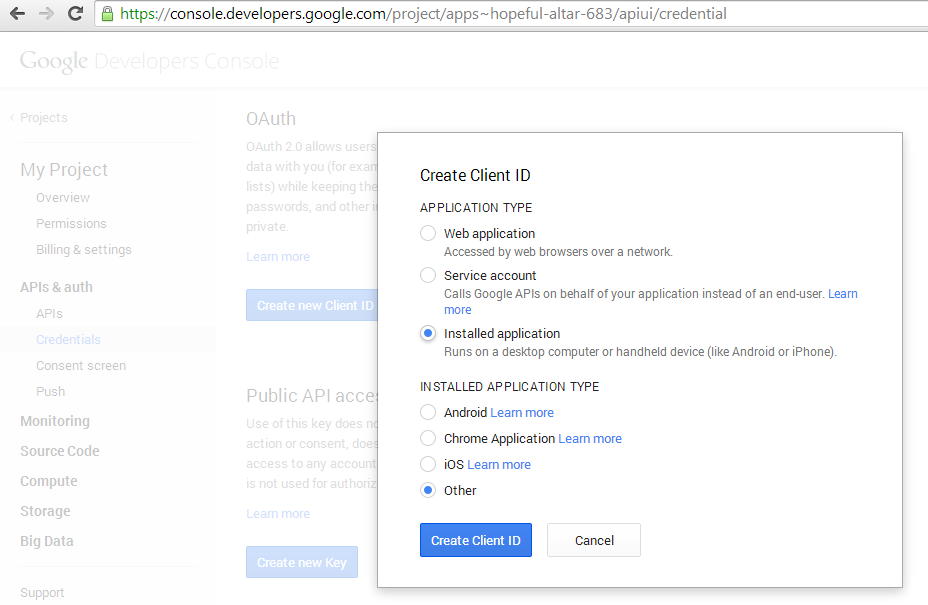This screenshot has height=605, width=928.
Task: Open Consent screen sidebar item
Action: (80, 366)
